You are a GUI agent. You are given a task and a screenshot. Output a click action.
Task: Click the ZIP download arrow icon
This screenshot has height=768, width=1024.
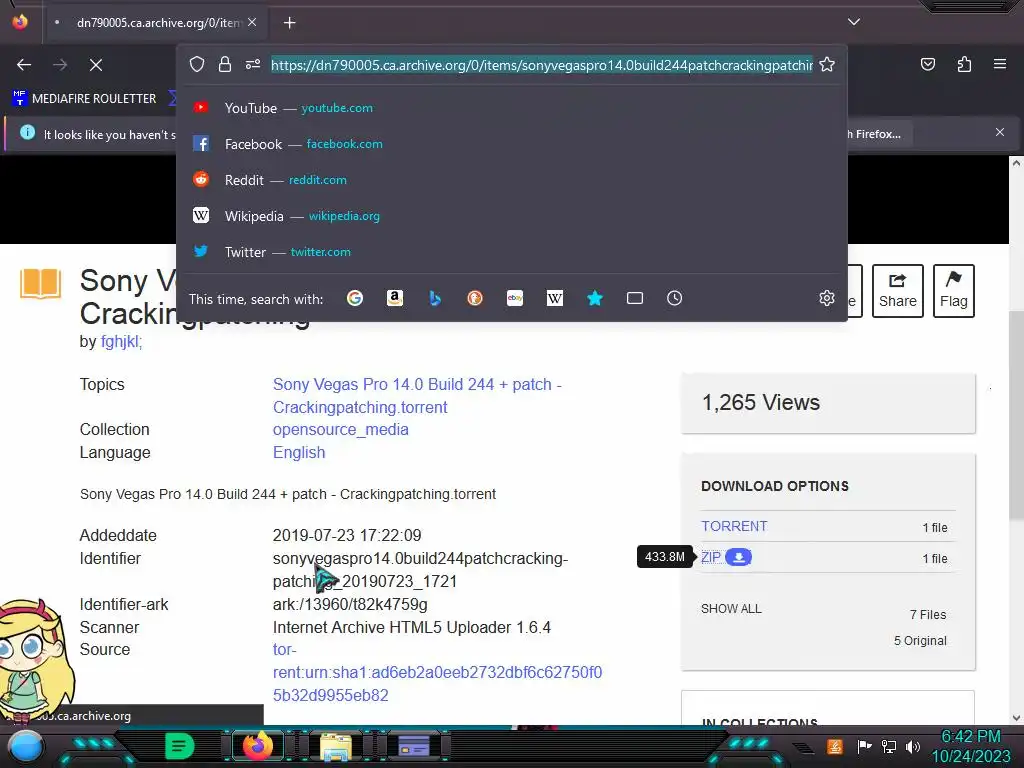(739, 557)
